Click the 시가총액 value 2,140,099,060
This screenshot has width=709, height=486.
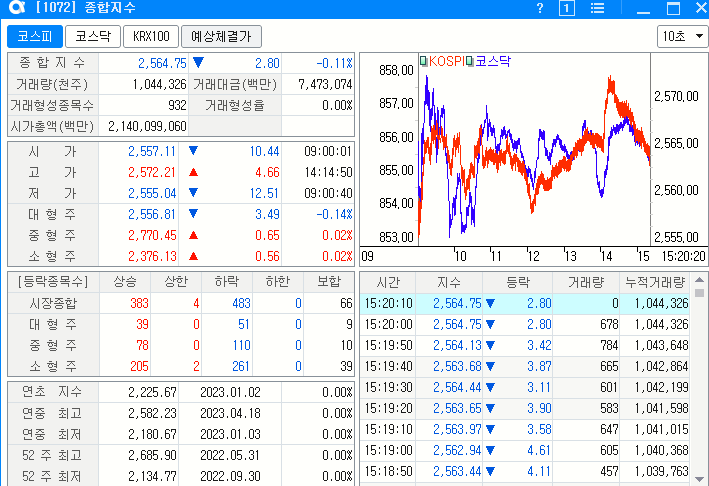(x=147, y=126)
